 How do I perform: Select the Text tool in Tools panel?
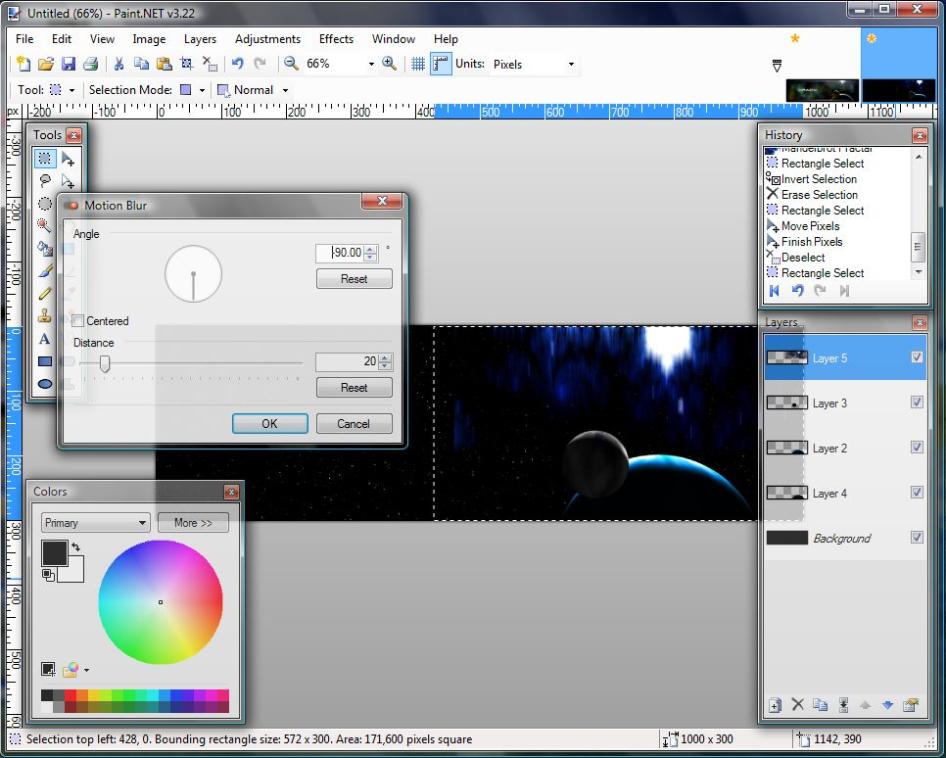[x=45, y=340]
